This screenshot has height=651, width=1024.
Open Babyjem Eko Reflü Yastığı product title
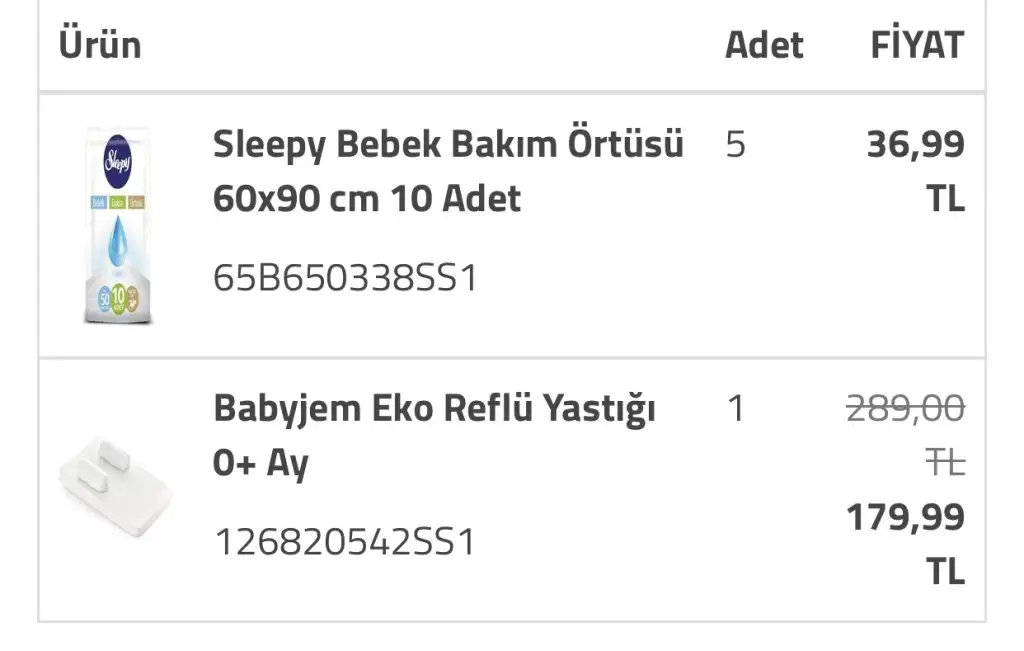pyautogui.click(x=434, y=409)
